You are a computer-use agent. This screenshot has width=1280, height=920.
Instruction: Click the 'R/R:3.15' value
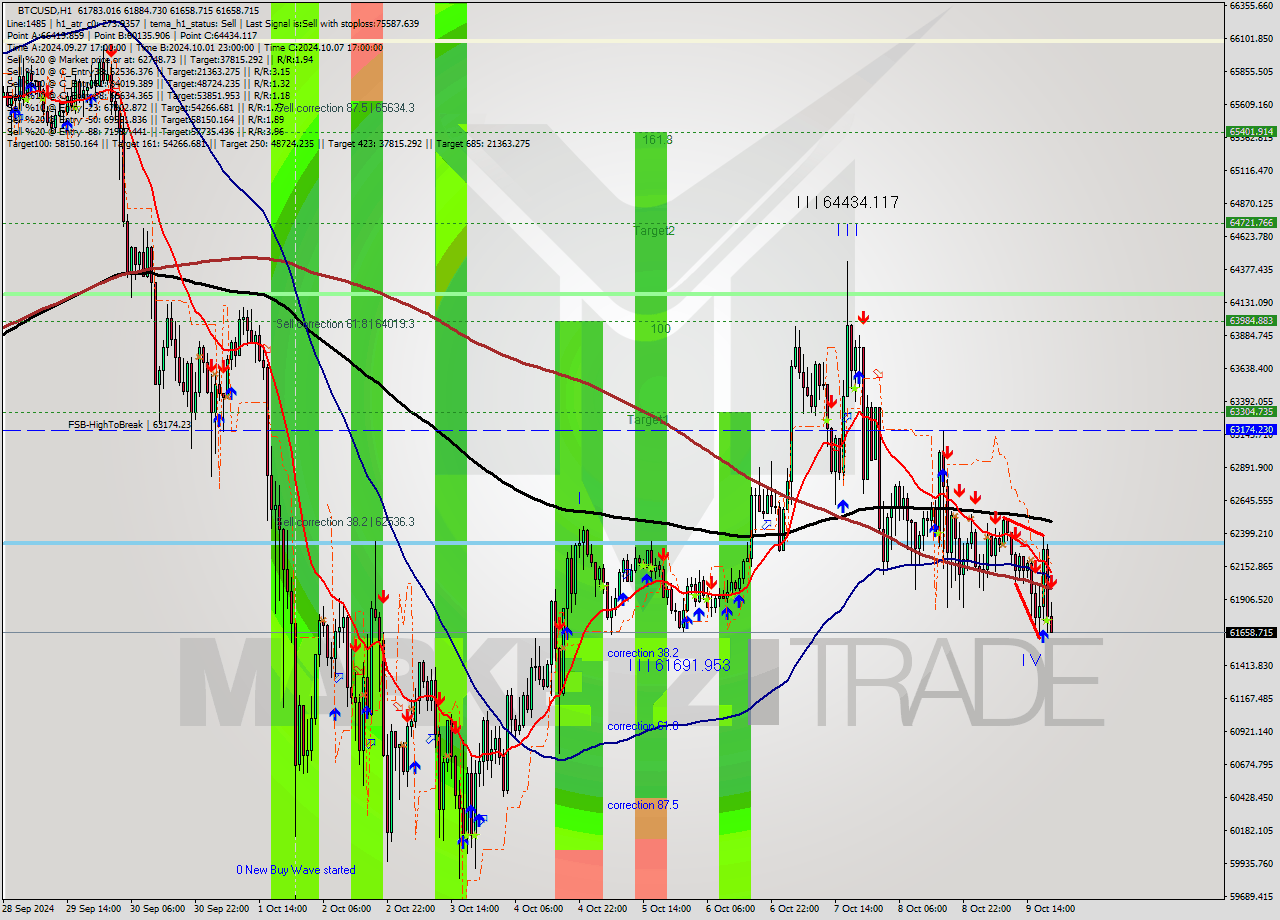[270, 71]
